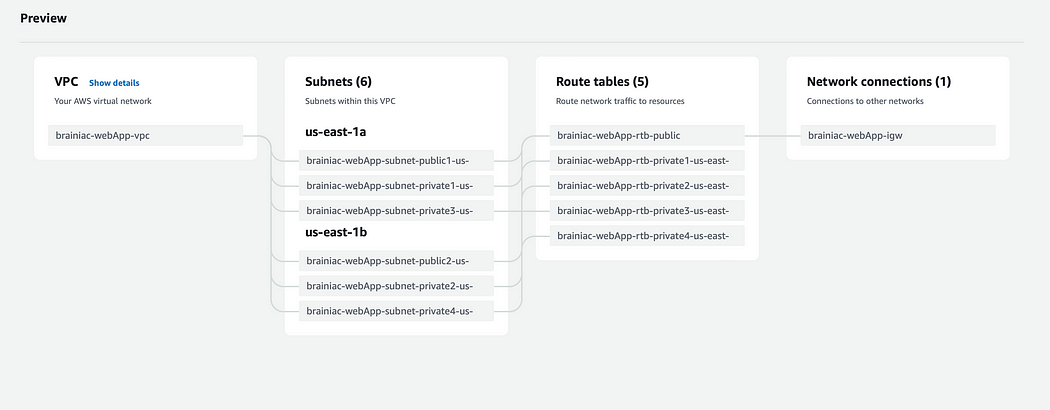1050x410 pixels.
Task: Select the brainiac-webApp-igw internet gateway
Action: coord(898,135)
